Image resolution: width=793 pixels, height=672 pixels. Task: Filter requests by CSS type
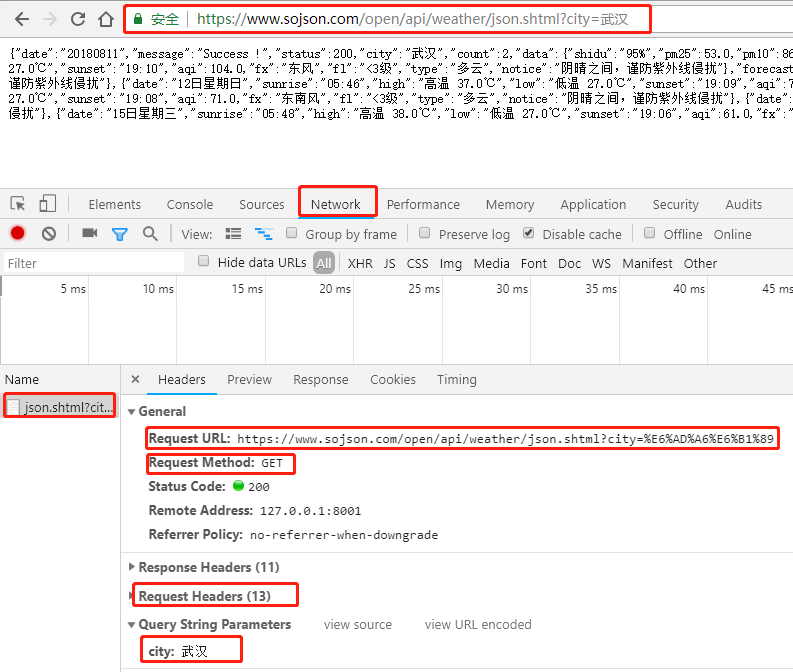[x=417, y=263]
